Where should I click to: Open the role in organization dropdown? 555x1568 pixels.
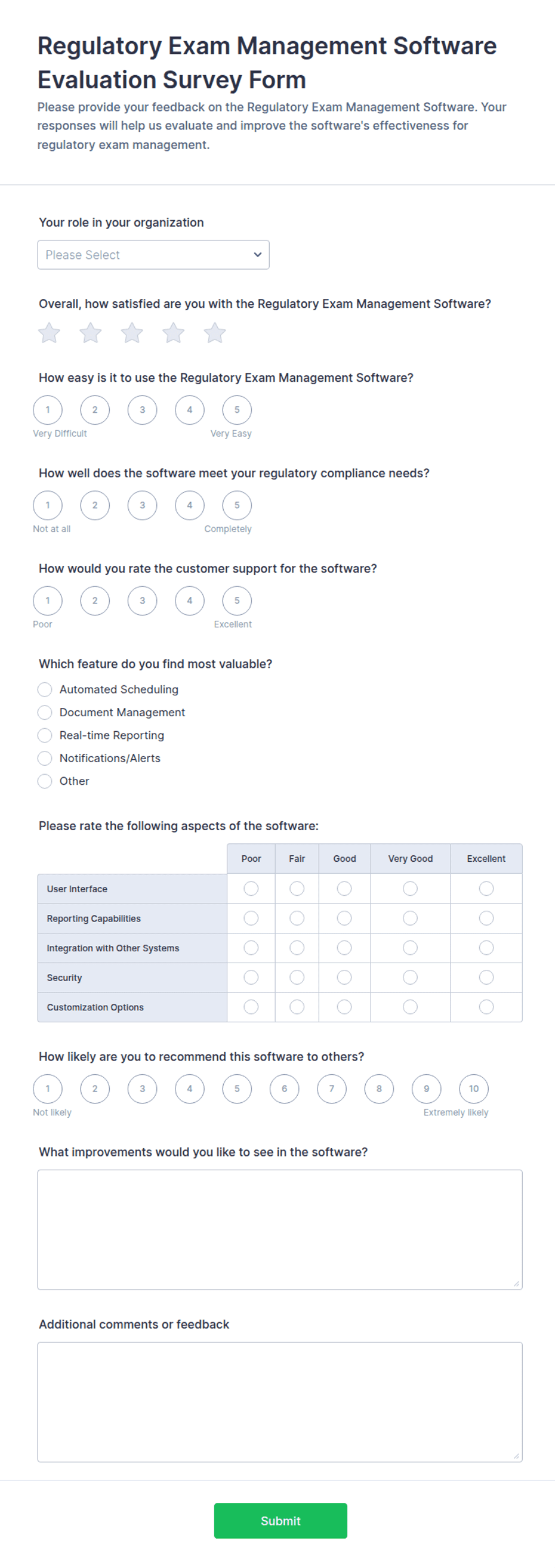coord(153,255)
